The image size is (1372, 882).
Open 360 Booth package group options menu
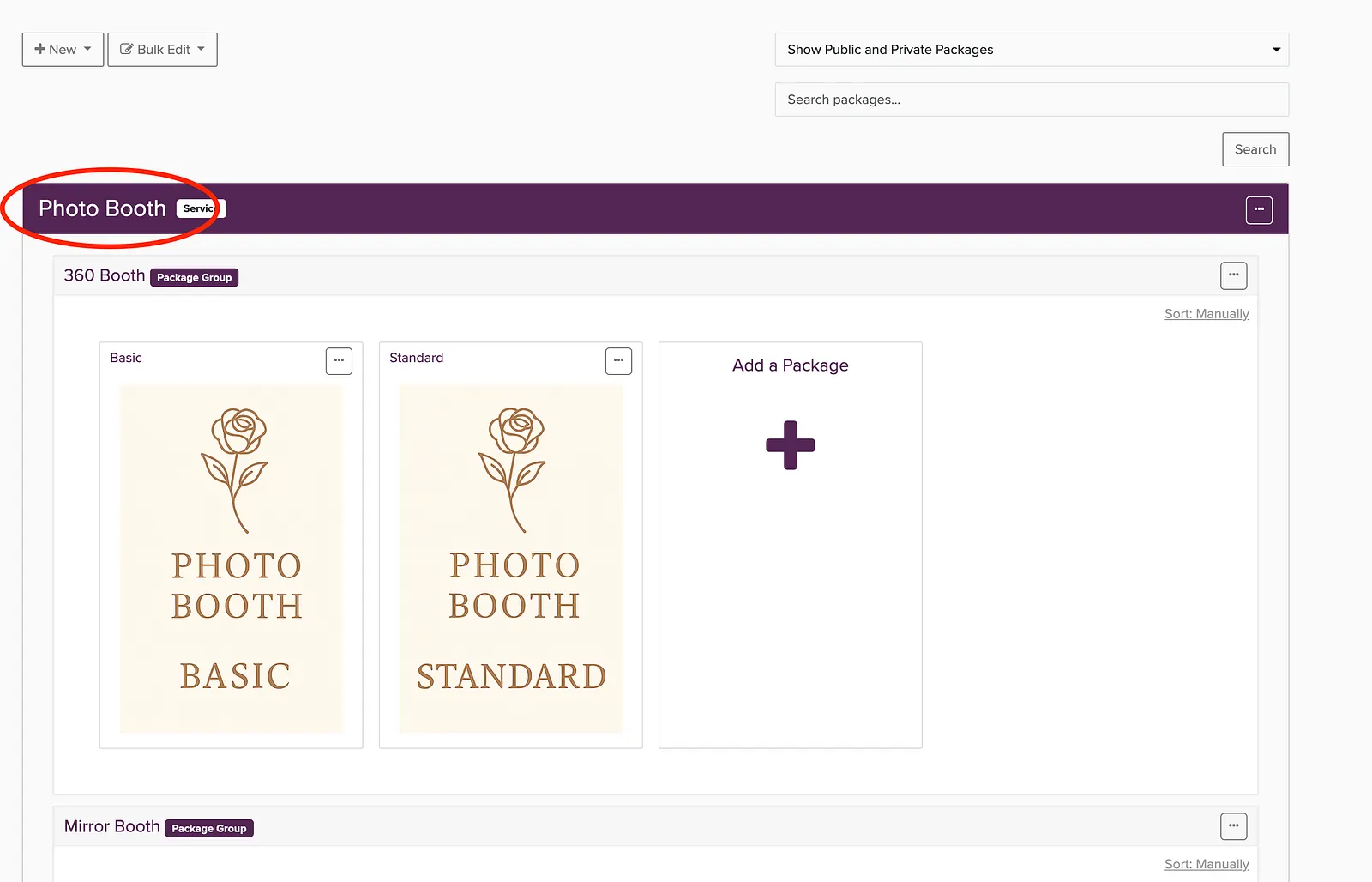click(x=1233, y=275)
